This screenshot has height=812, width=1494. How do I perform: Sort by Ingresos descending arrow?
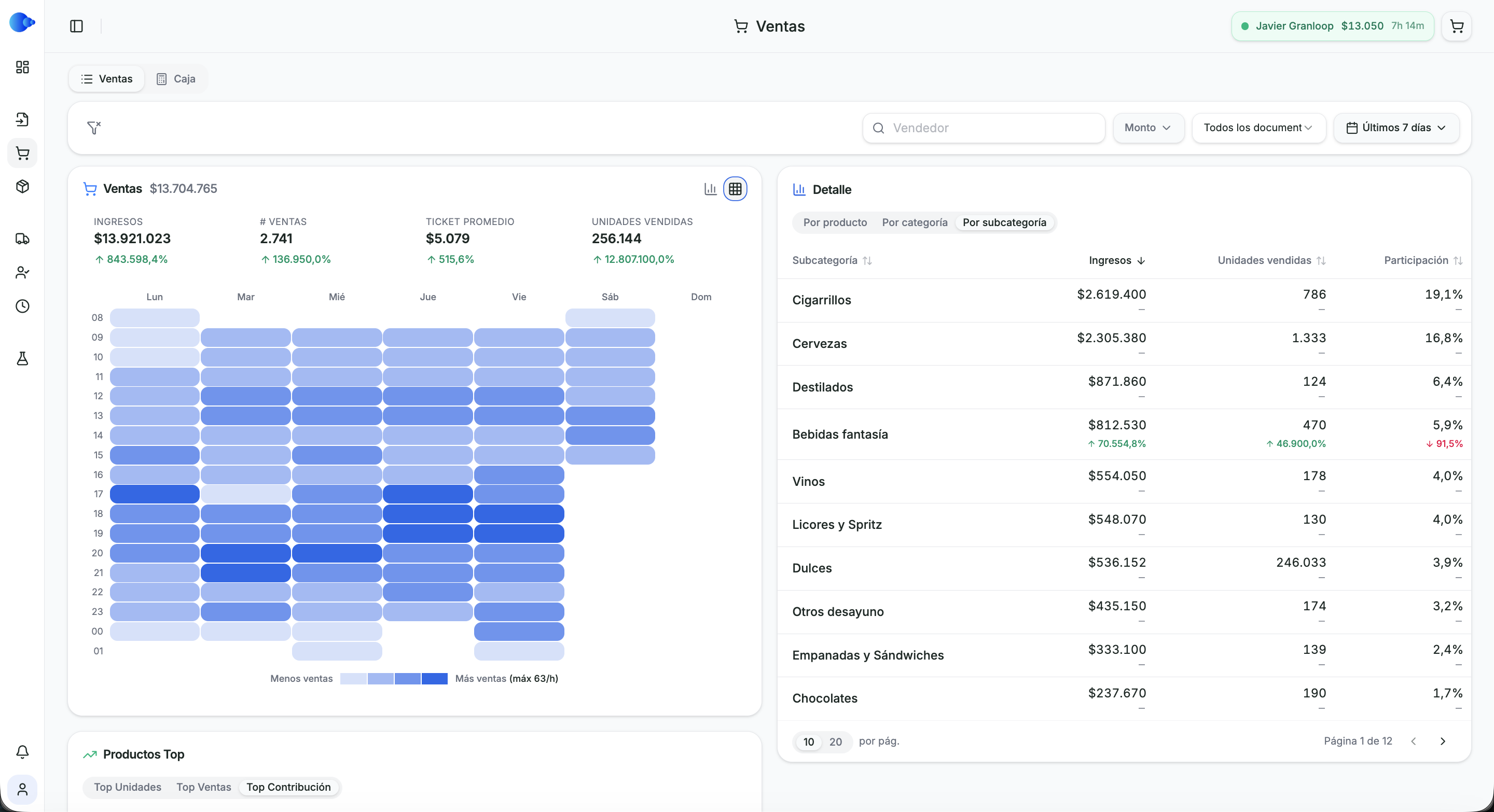(1141, 261)
